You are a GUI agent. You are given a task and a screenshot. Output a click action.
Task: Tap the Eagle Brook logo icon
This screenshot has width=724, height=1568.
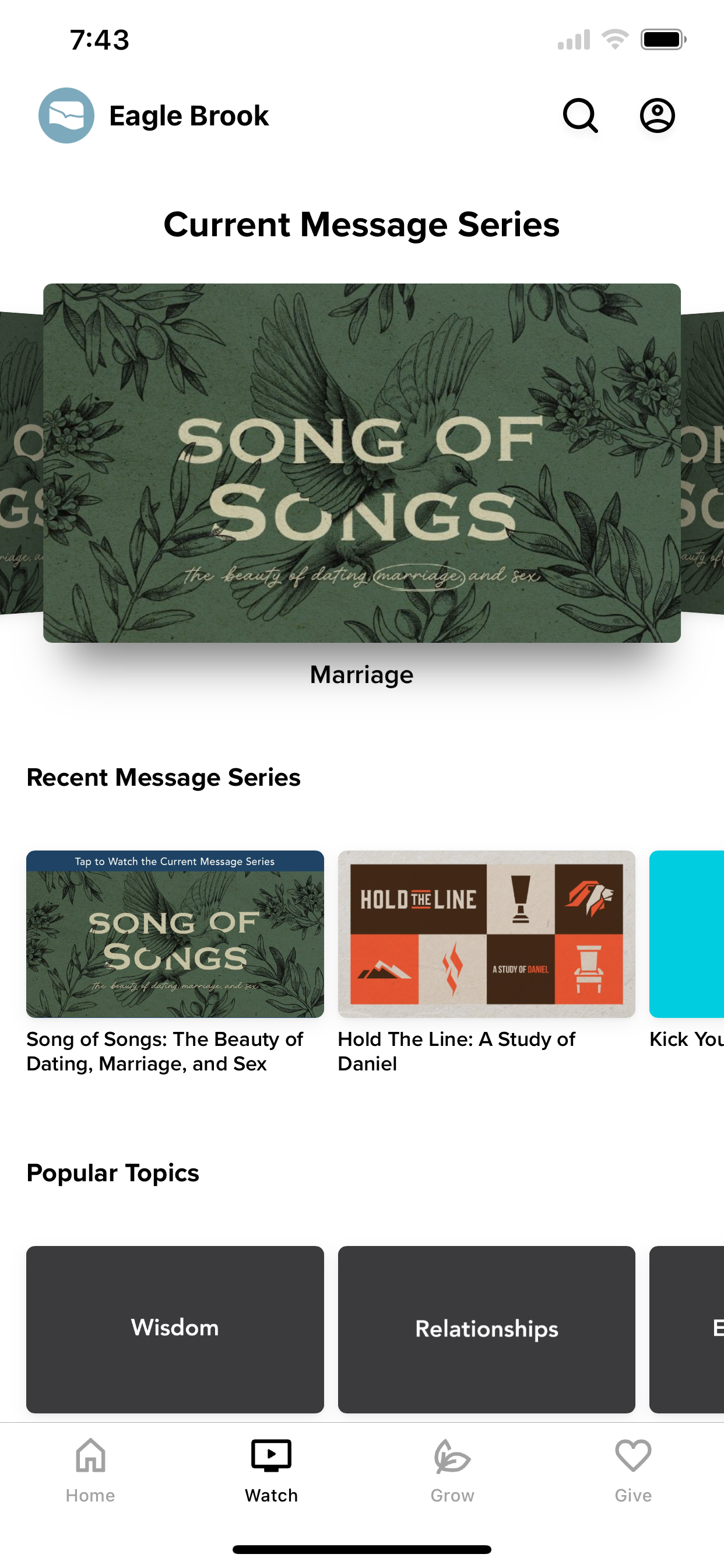(x=66, y=116)
